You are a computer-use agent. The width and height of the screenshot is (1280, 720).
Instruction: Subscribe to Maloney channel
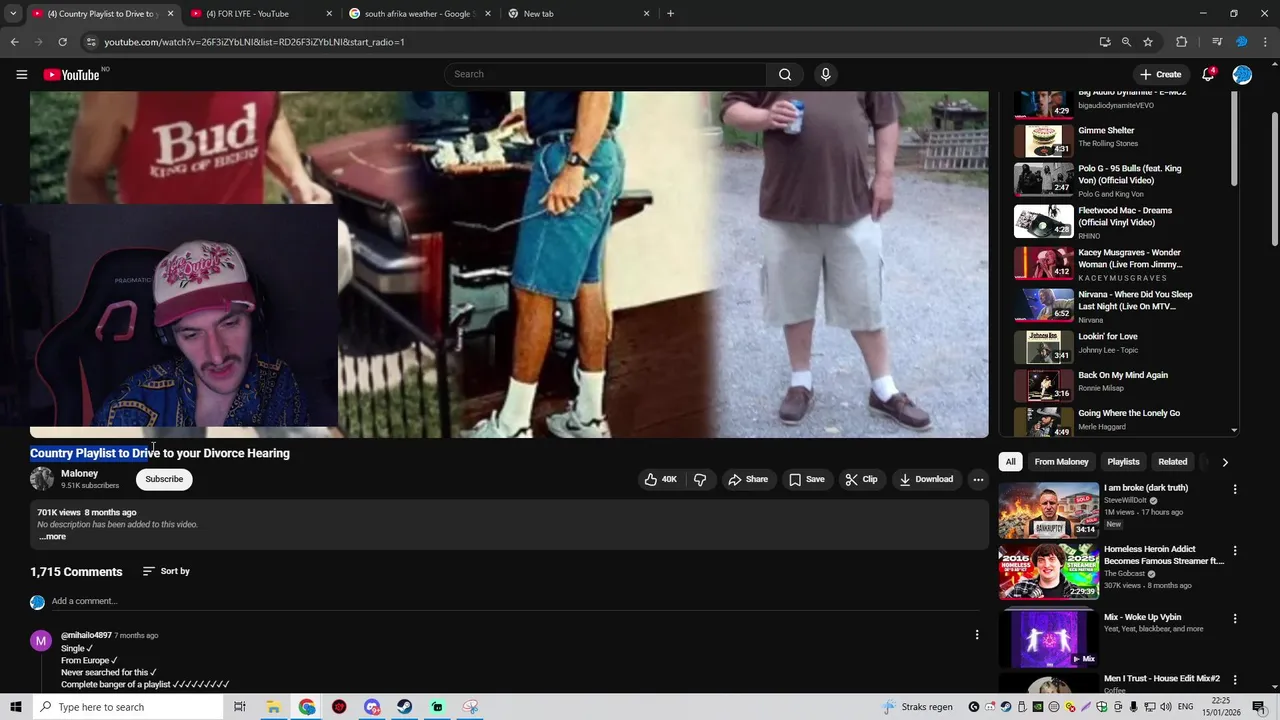click(164, 479)
